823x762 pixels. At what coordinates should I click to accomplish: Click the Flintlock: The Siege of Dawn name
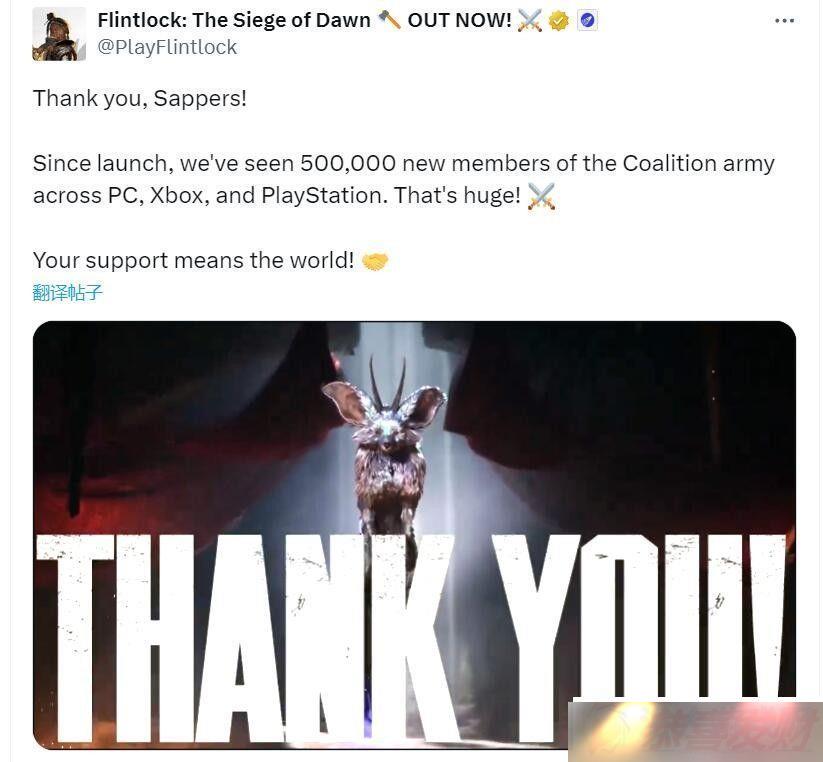point(234,20)
